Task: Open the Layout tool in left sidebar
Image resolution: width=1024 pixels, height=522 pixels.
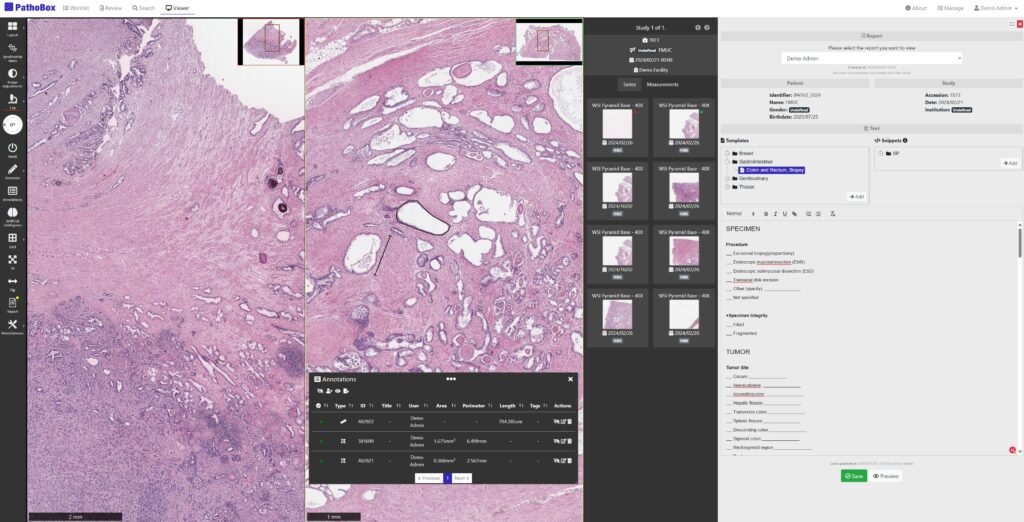Action: (12, 28)
